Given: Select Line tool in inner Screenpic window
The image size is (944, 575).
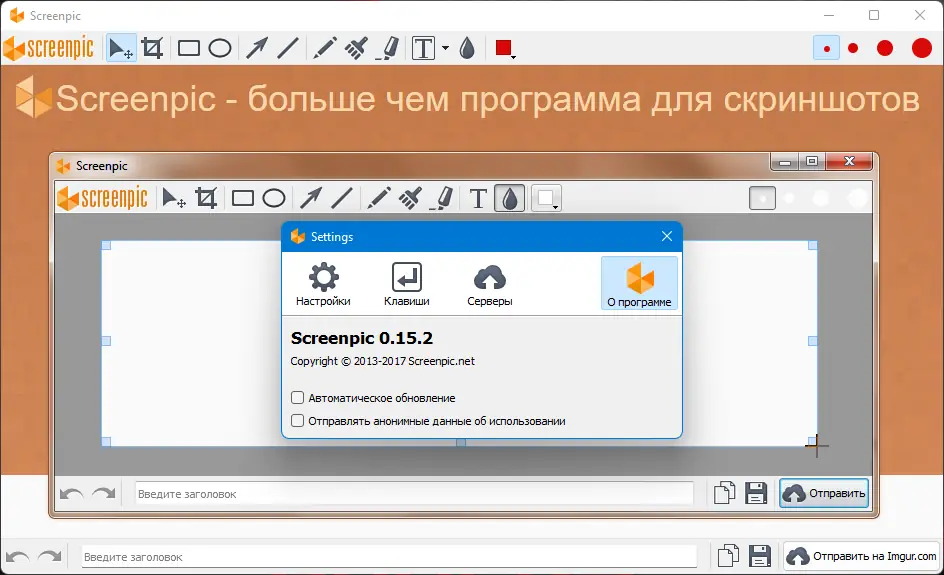Looking at the screenshot, I should (341, 198).
